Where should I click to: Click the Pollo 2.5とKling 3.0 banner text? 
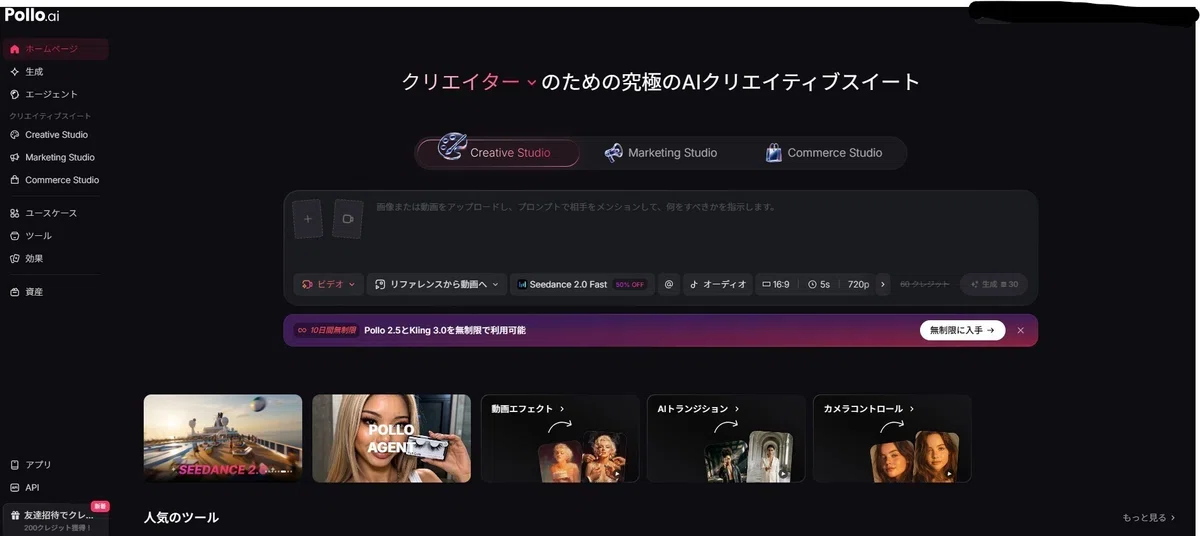click(x=445, y=330)
